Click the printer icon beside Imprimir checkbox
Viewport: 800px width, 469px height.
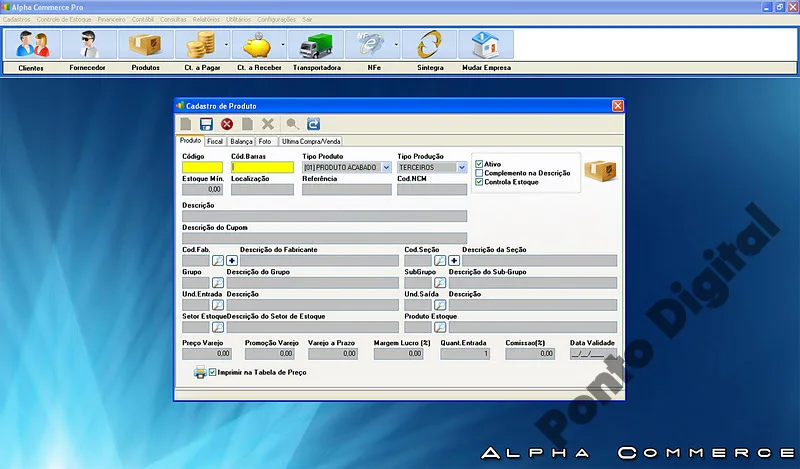(x=200, y=372)
